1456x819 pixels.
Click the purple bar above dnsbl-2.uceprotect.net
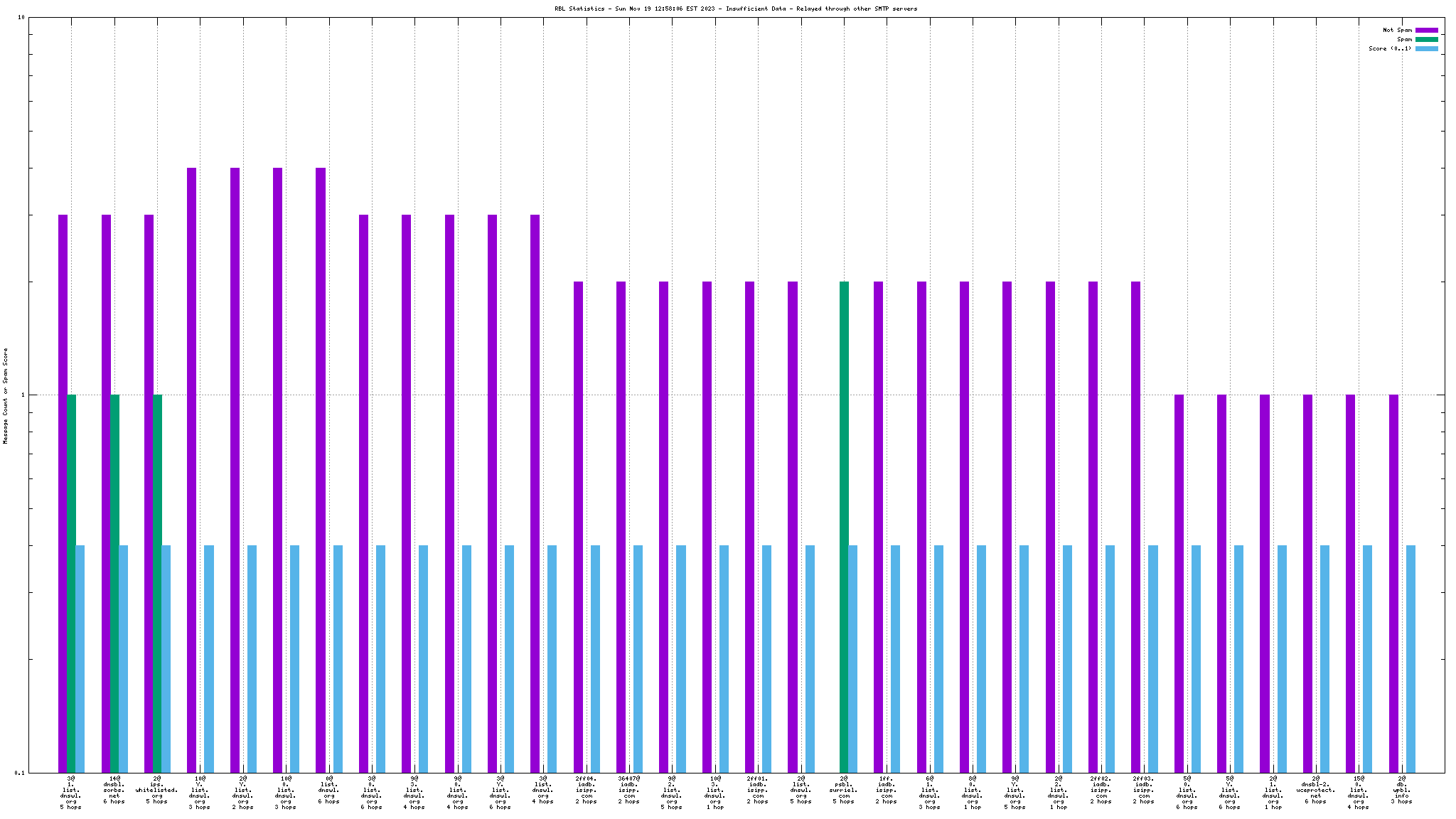(1307, 583)
